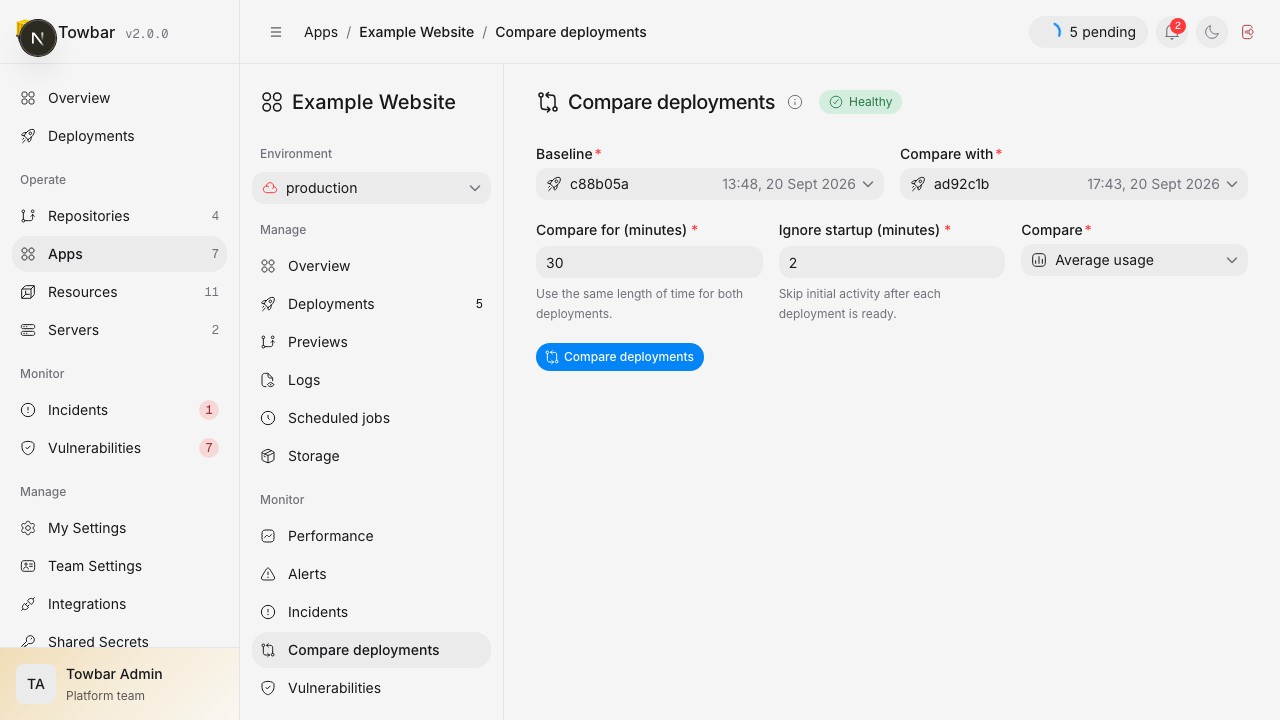This screenshot has width=1280, height=720.
Task: Select Apps in main sidebar
Action: (x=120, y=254)
